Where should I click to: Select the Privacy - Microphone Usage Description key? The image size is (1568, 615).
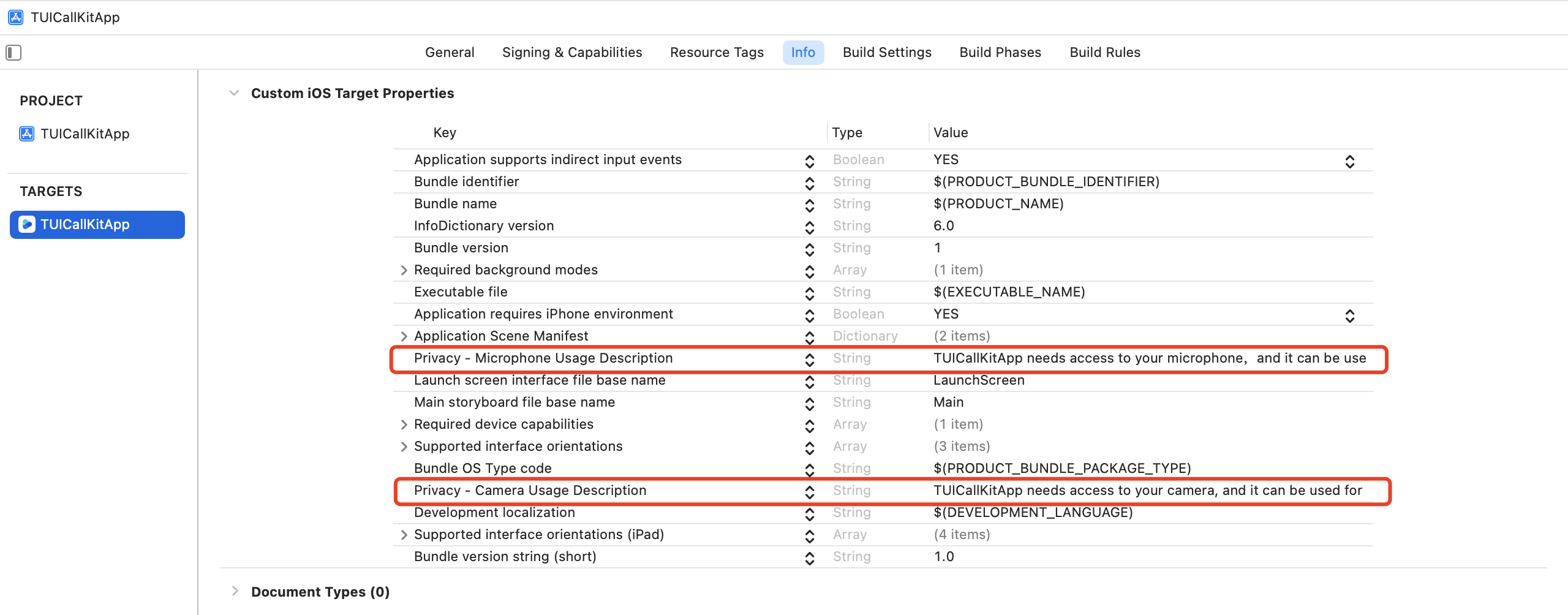point(543,358)
